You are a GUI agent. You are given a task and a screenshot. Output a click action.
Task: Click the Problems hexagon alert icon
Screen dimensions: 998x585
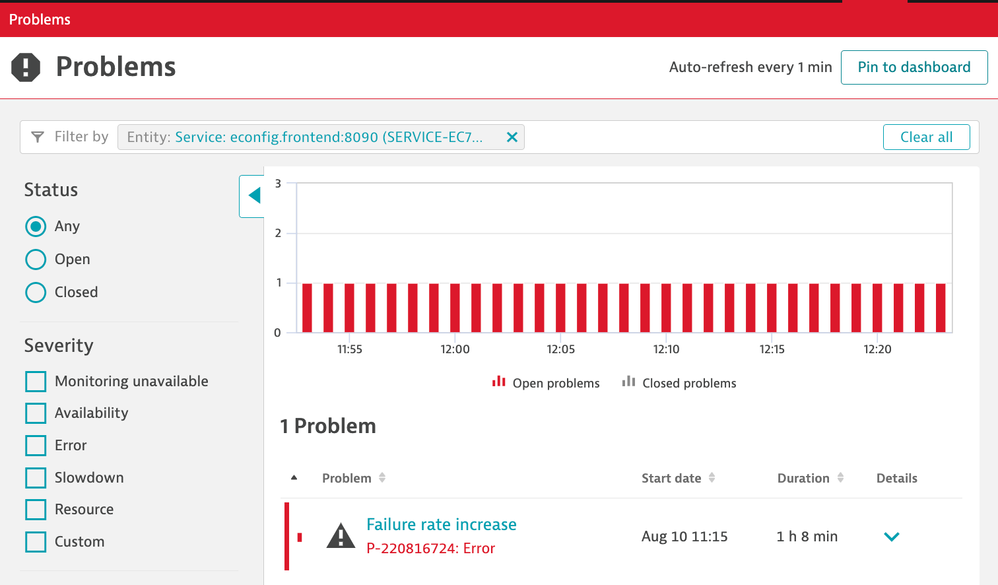[x=26, y=67]
